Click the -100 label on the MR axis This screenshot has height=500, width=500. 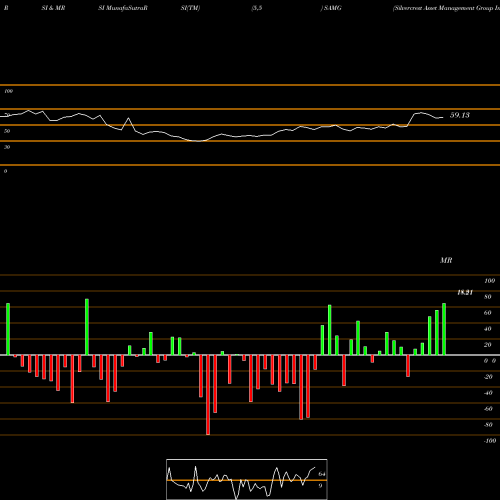[489, 441]
